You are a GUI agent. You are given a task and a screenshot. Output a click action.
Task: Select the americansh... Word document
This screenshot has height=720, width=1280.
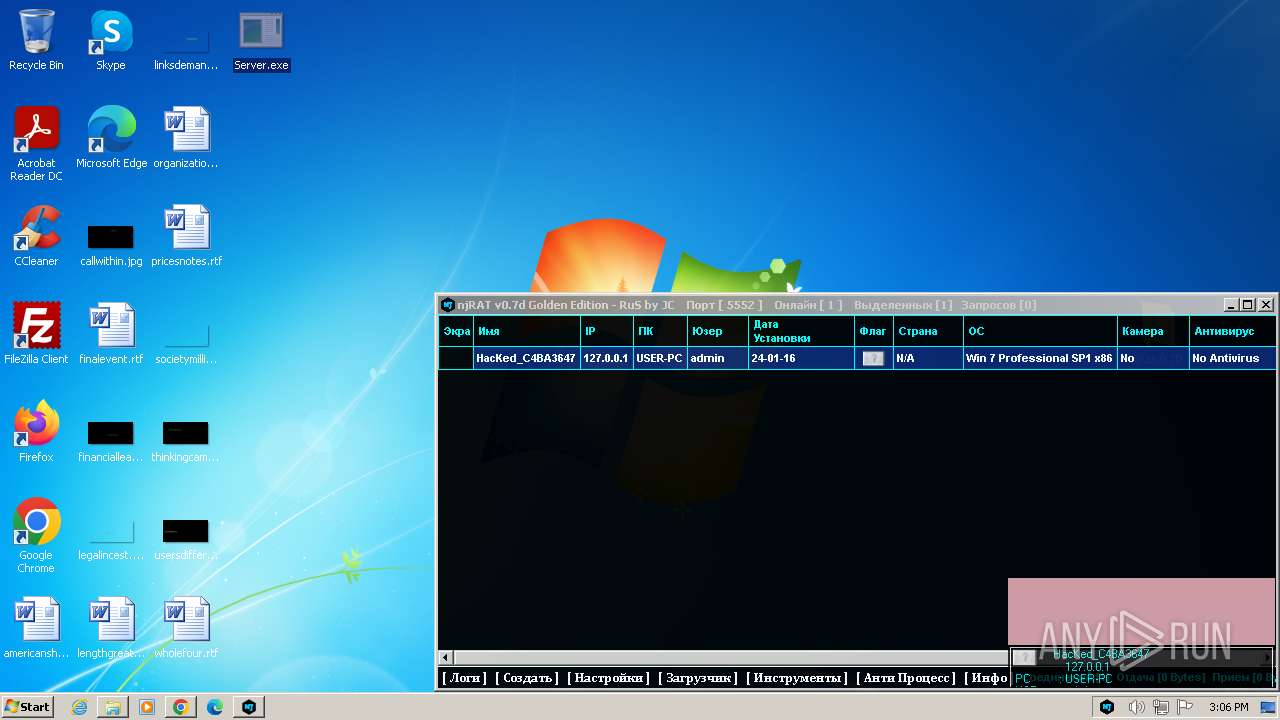pos(36,628)
